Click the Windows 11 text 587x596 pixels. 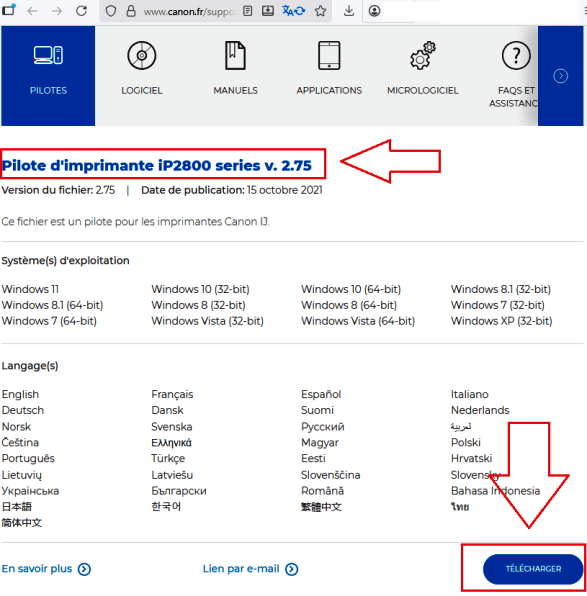(x=30, y=289)
